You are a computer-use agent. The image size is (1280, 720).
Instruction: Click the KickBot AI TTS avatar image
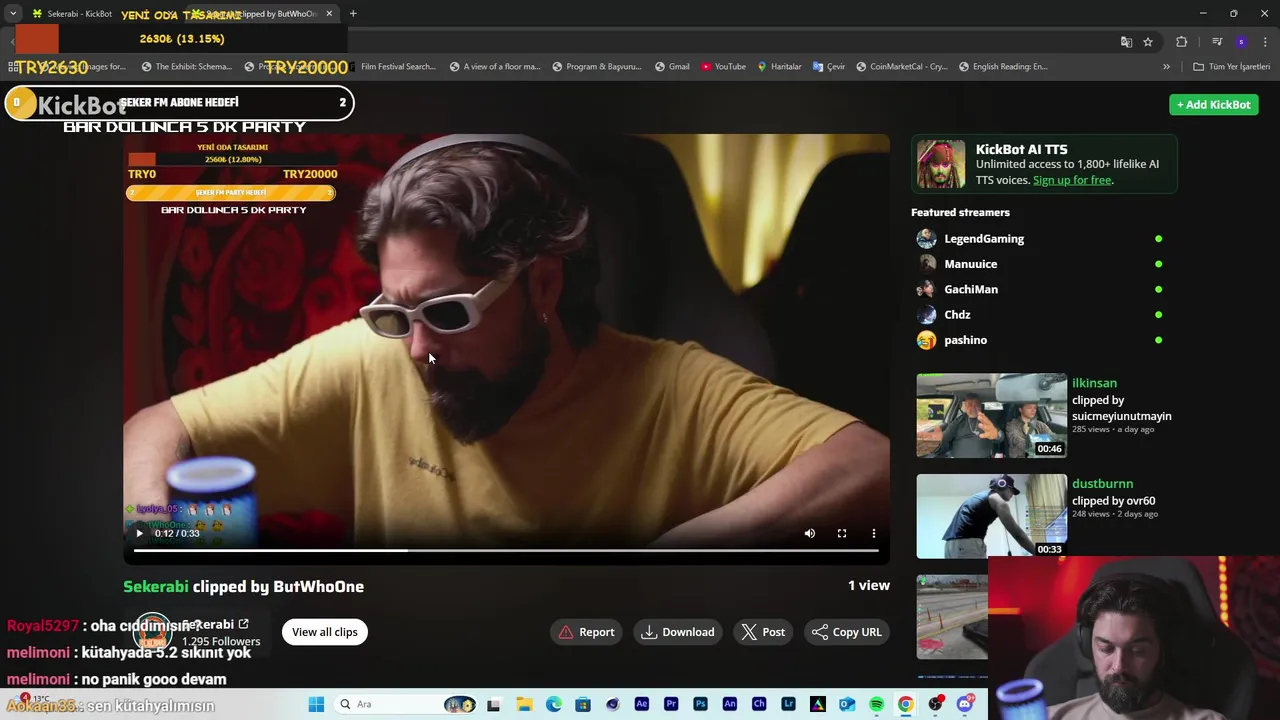pyautogui.click(x=941, y=164)
